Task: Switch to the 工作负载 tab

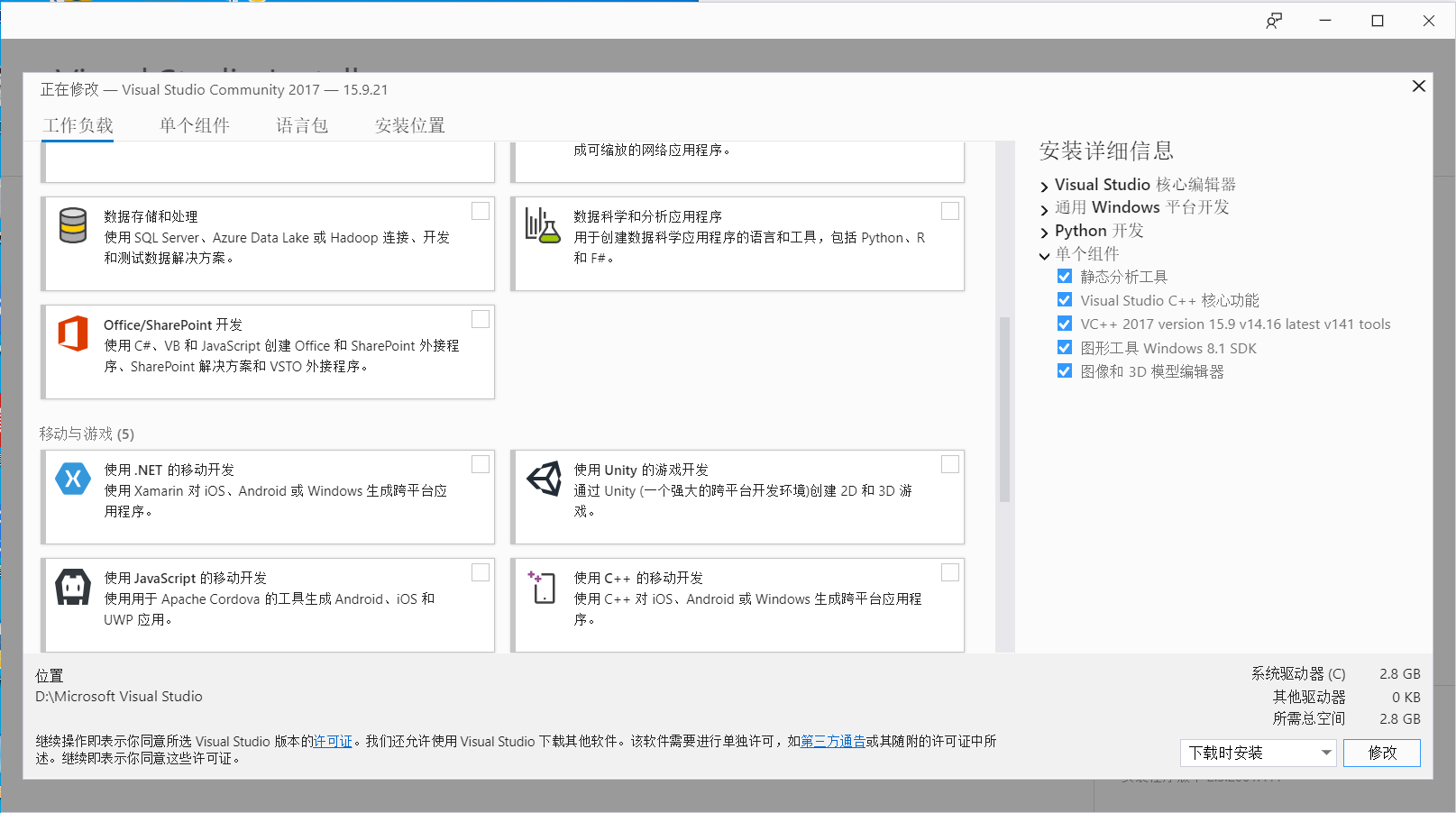Action: [78, 125]
